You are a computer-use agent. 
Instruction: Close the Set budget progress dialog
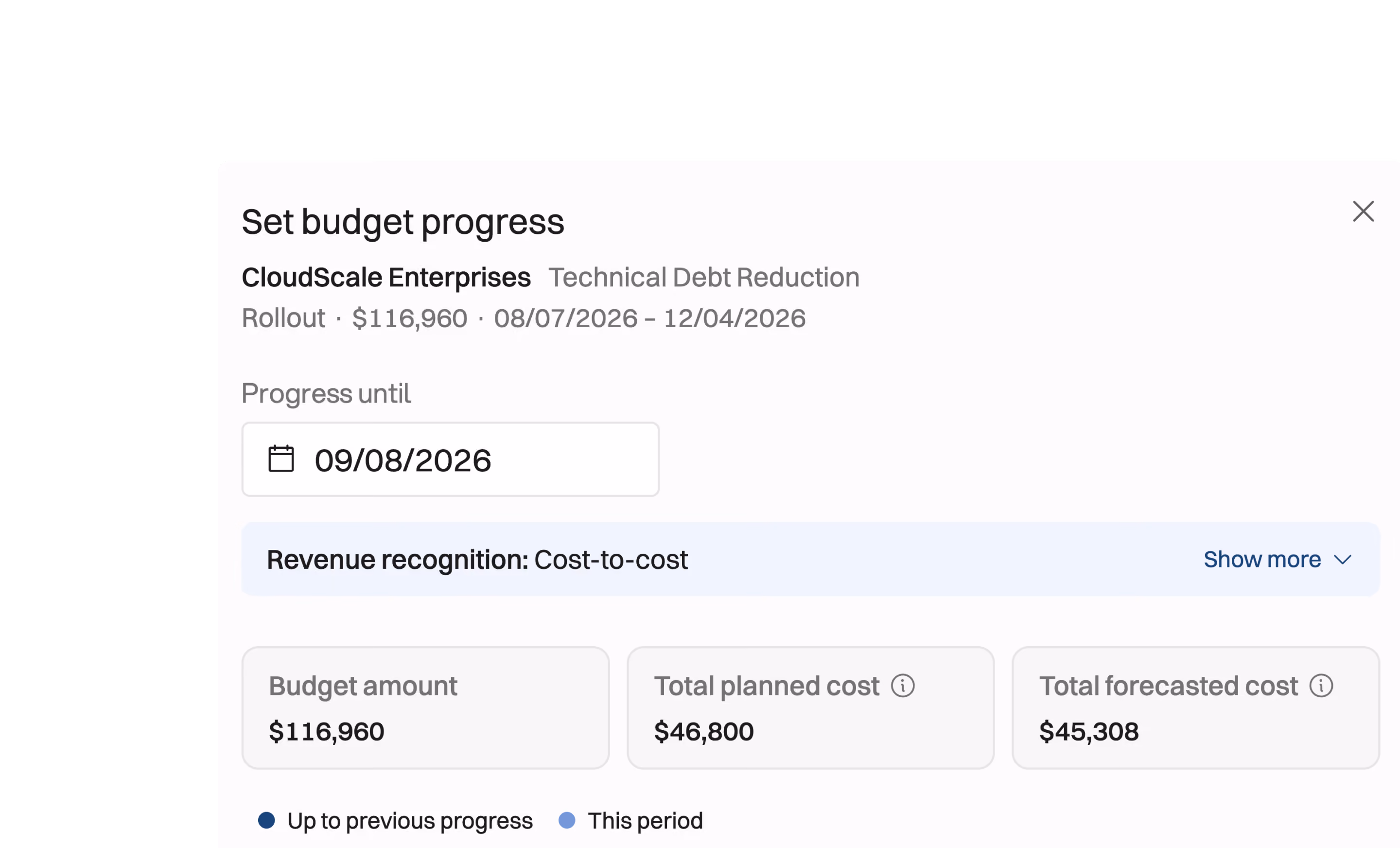point(1363,212)
